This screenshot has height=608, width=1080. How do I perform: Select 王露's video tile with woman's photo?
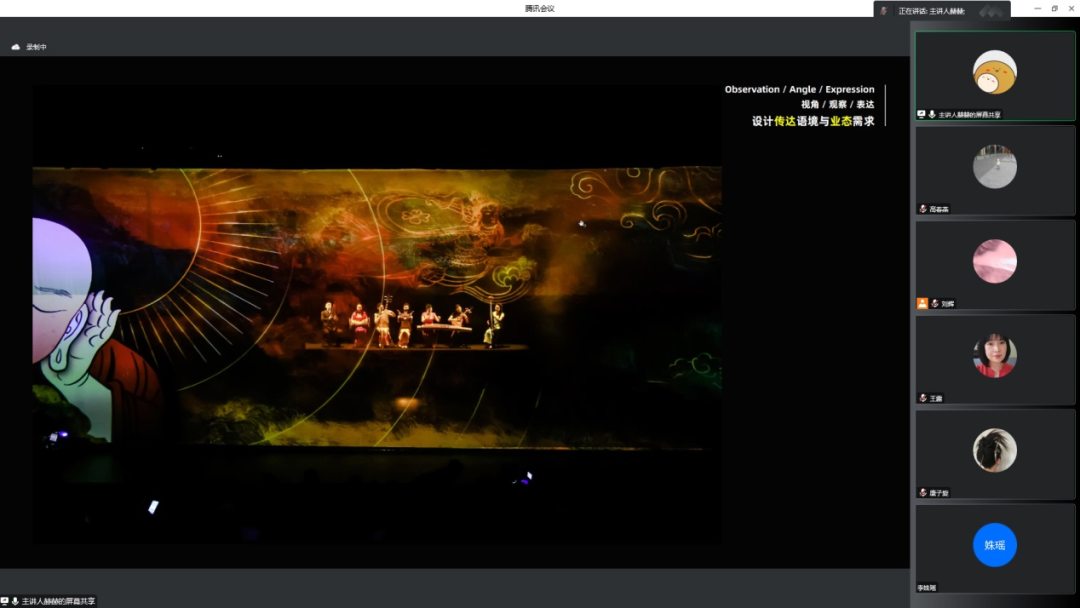pos(994,356)
